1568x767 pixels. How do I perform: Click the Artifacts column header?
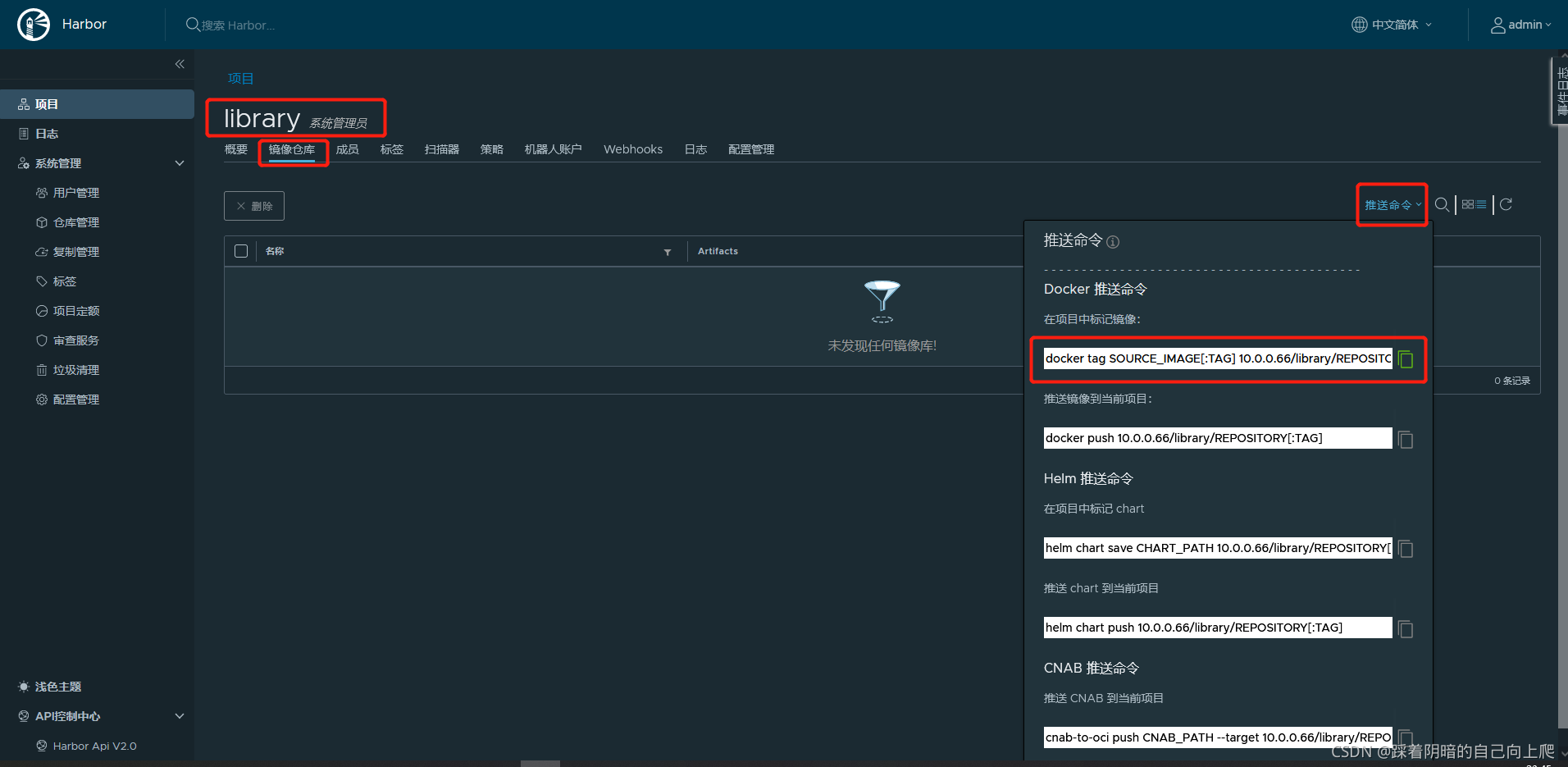coord(718,251)
